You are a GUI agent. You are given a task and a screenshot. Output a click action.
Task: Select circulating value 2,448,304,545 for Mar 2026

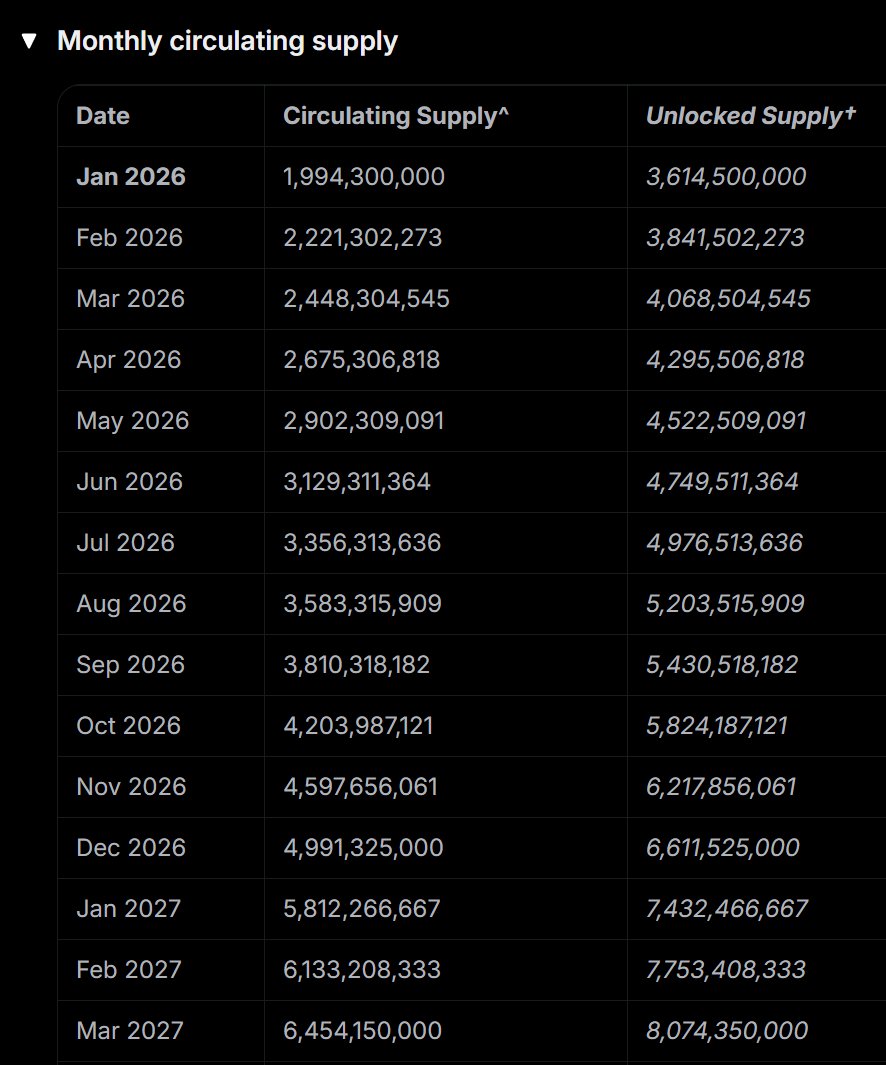[366, 299]
